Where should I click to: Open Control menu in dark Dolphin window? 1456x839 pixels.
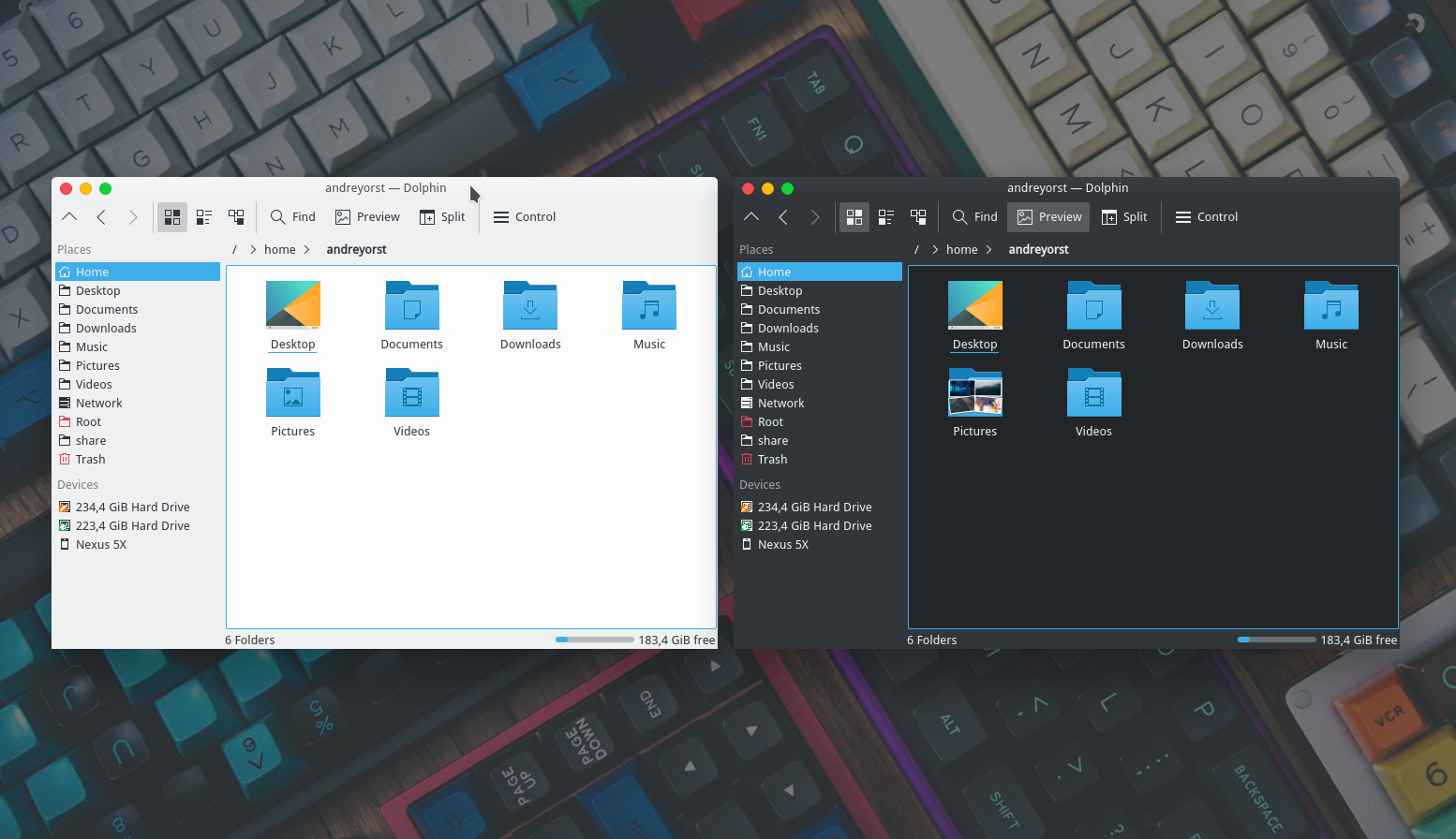pos(1207,217)
